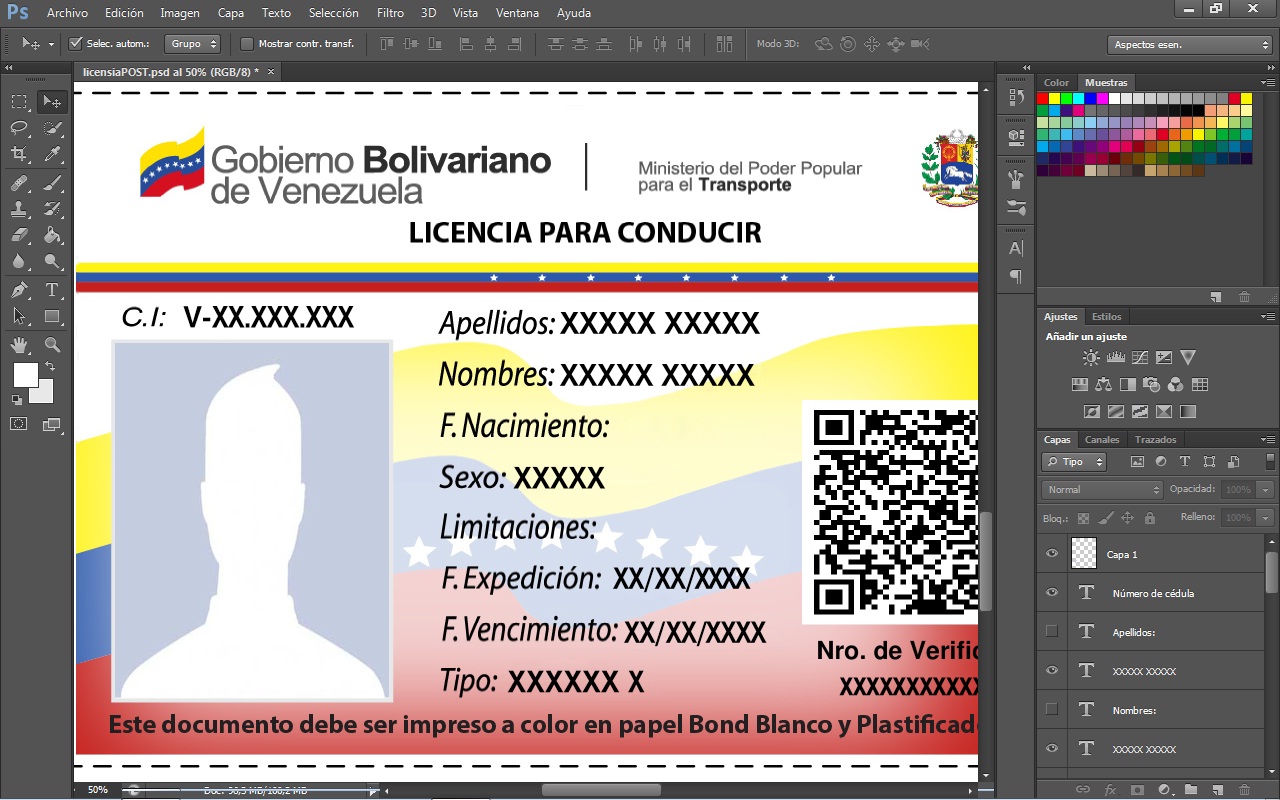1280x800 pixels.
Task: Add a Curves adjustment
Action: point(1139,357)
